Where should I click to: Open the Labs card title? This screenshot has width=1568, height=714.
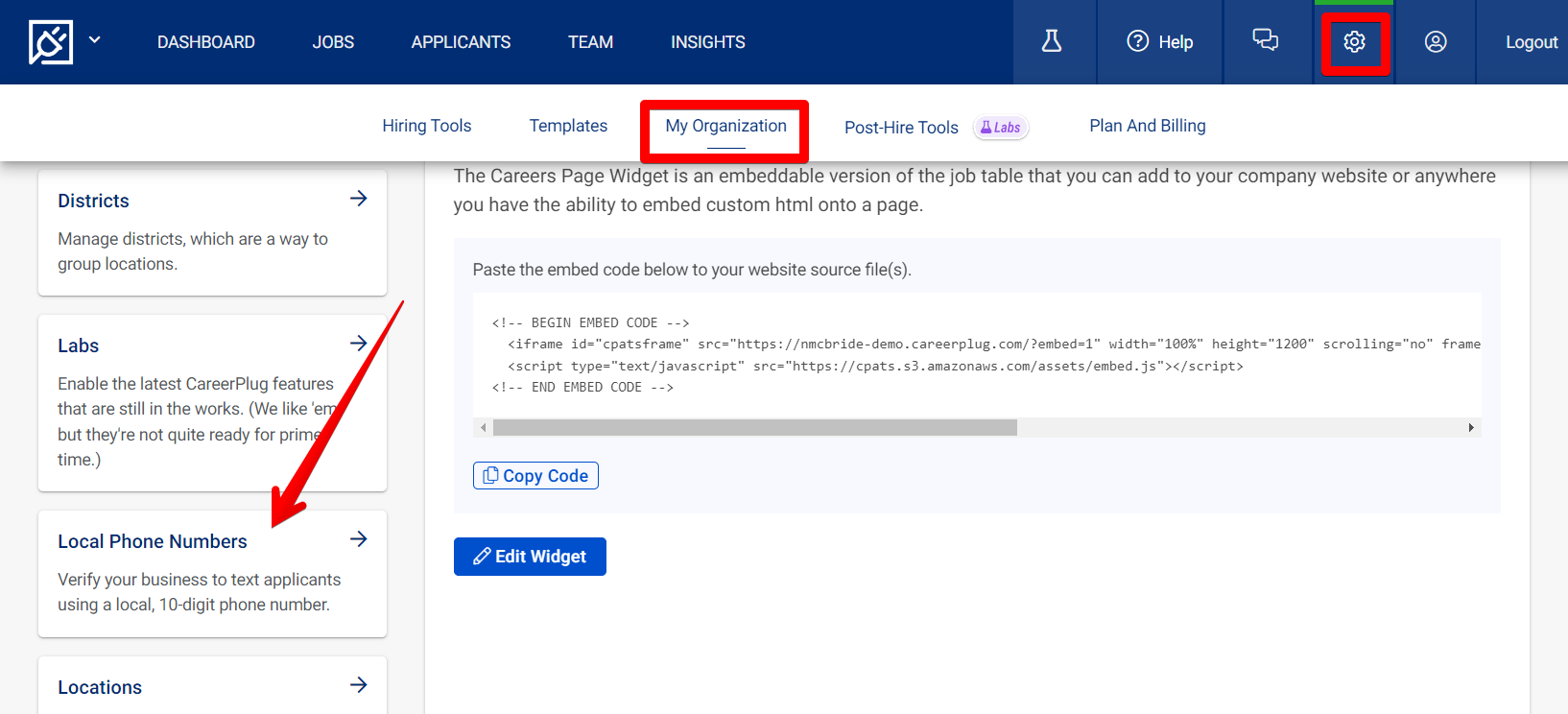79,345
